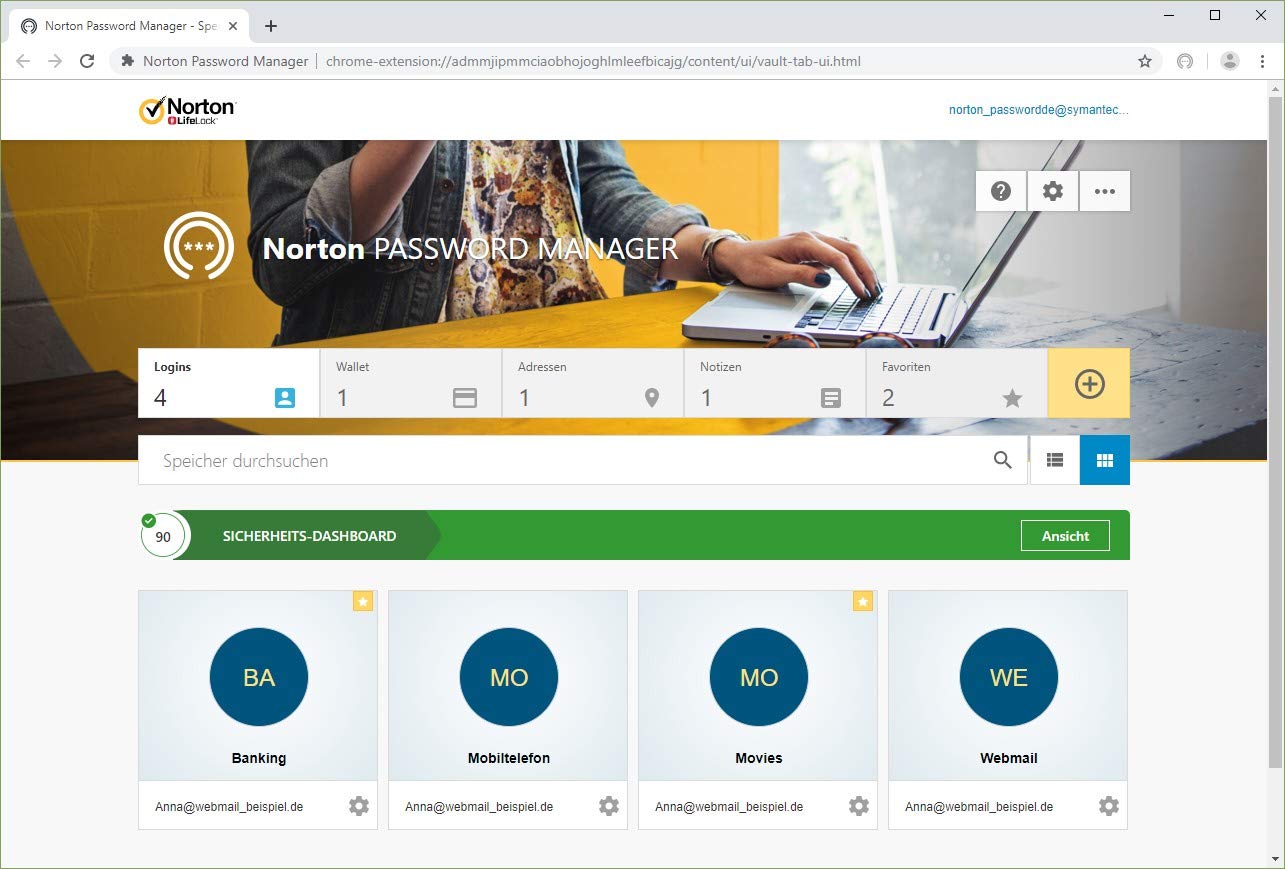Select the Logins tab
Screen dimensions: 1285x869
229,383
